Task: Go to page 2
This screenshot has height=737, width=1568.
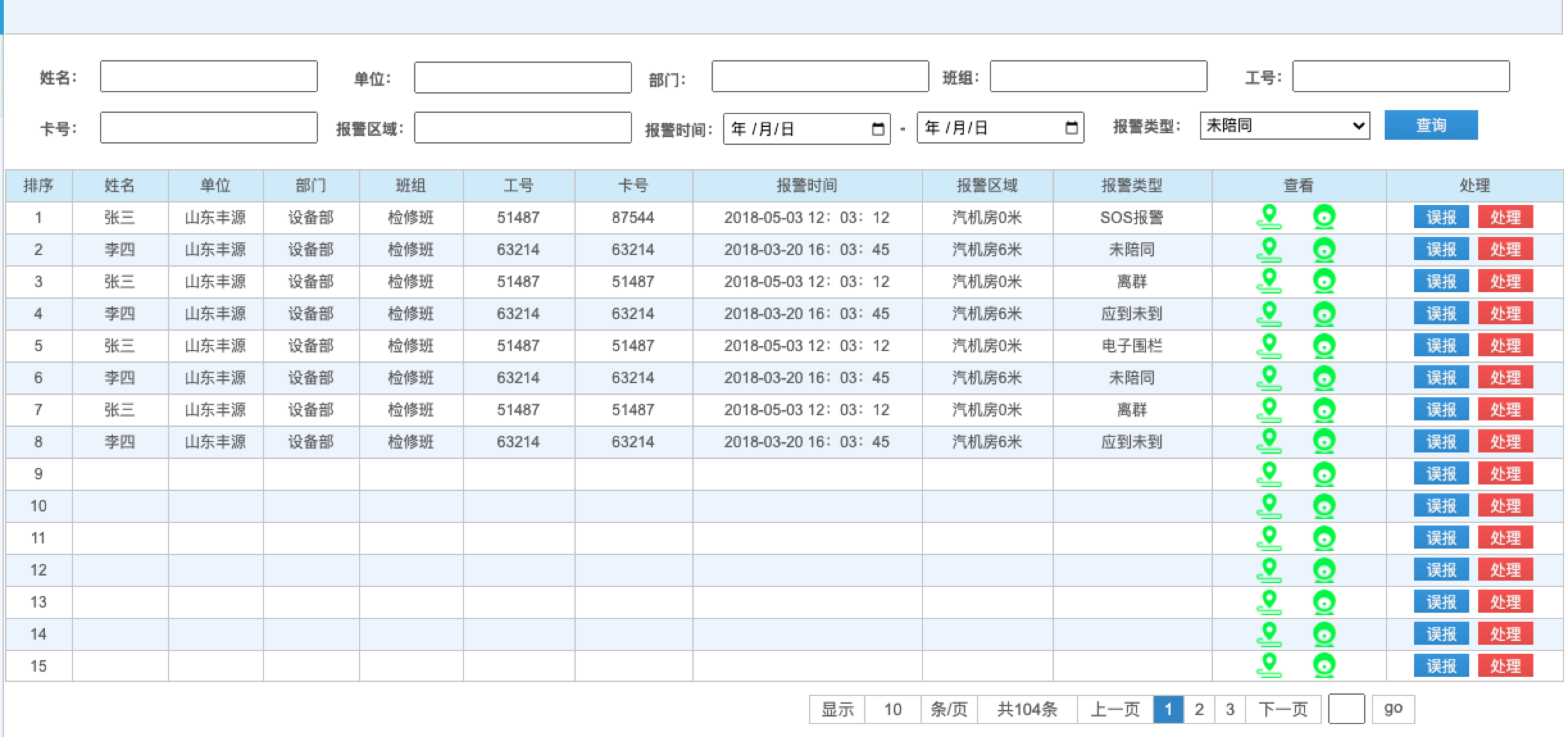Action: pyautogui.click(x=1199, y=709)
